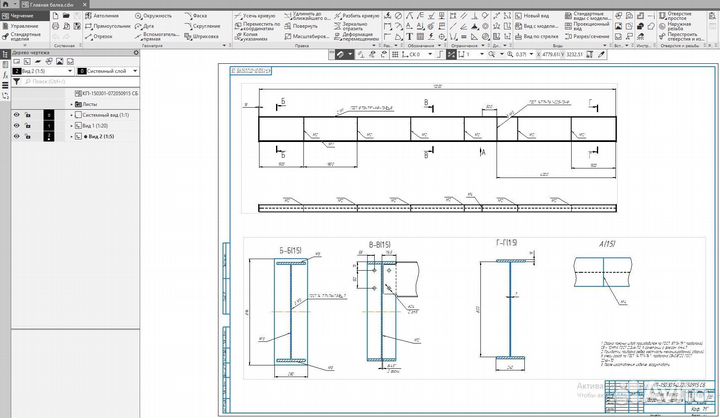Activate the Штриховка hatch tool
Viewport: 720px width, 418px height.
pos(211,35)
